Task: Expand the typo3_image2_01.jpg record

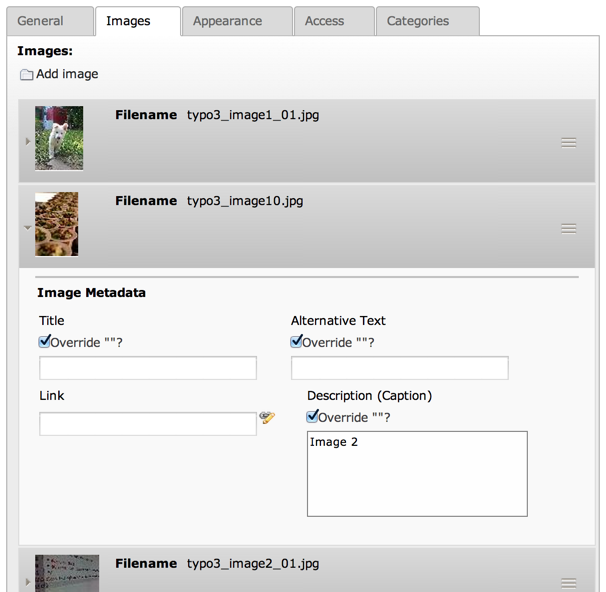Action: (x=27, y=582)
